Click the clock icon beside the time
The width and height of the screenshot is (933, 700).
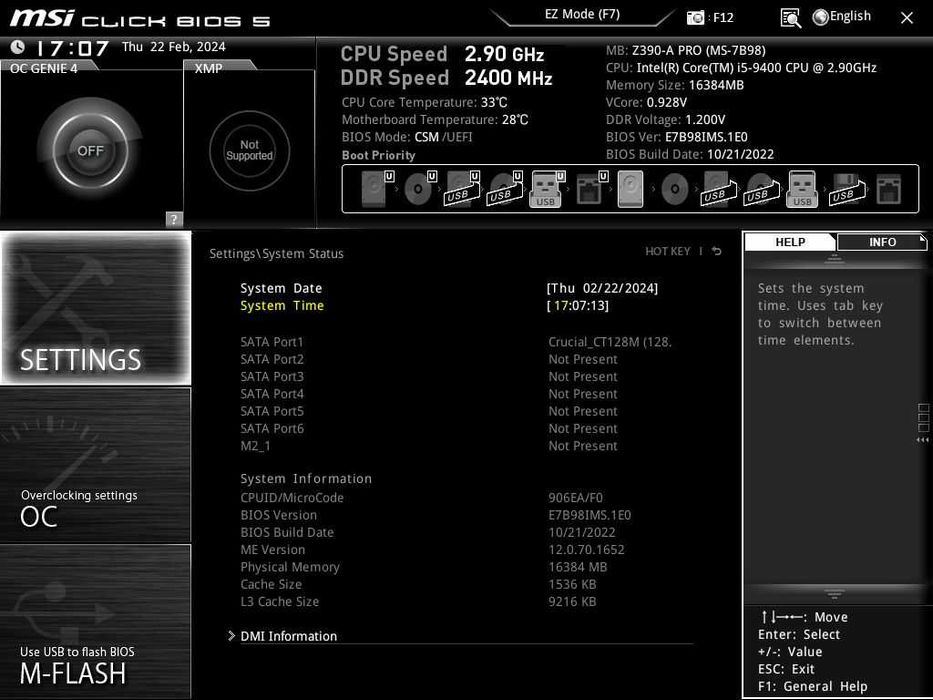(x=18, y=46)
